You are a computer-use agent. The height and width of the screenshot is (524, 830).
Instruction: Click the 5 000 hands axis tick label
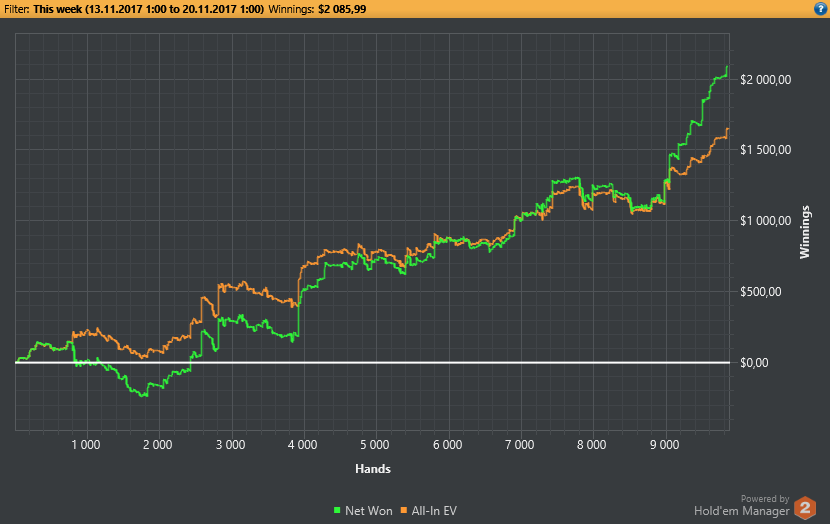(x=375, y=445)
